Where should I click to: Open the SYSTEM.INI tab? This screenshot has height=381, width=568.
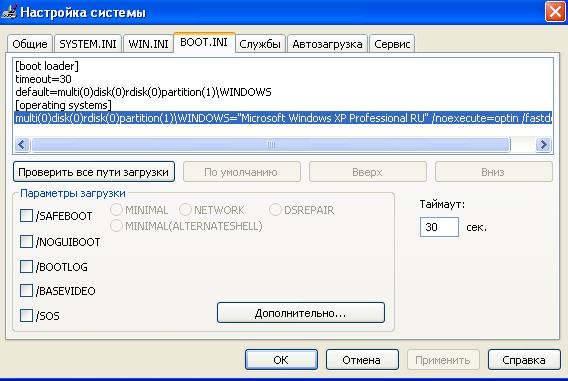(x=88, y=44)
